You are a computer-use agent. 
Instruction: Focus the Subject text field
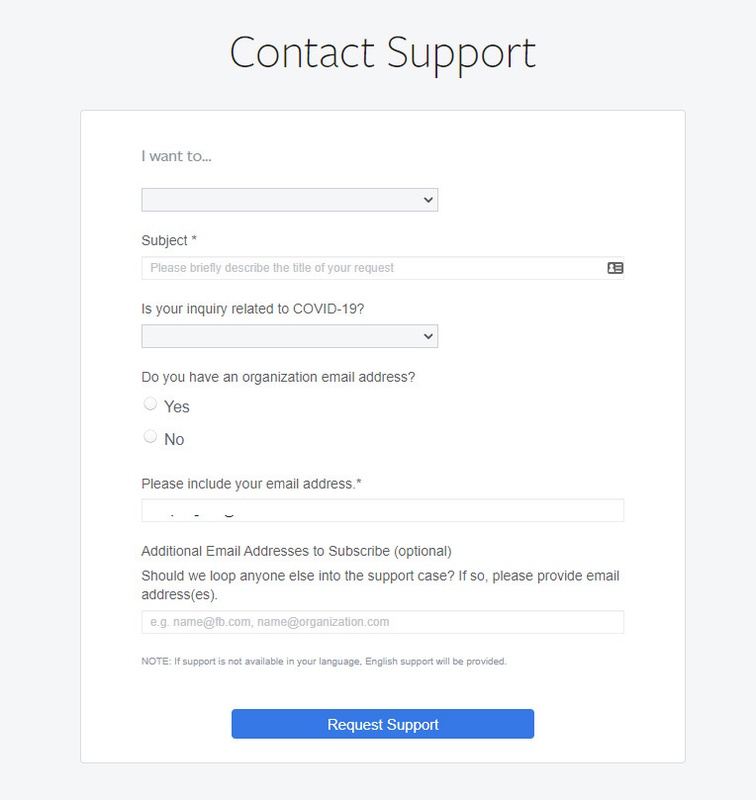tap(370, 268)
